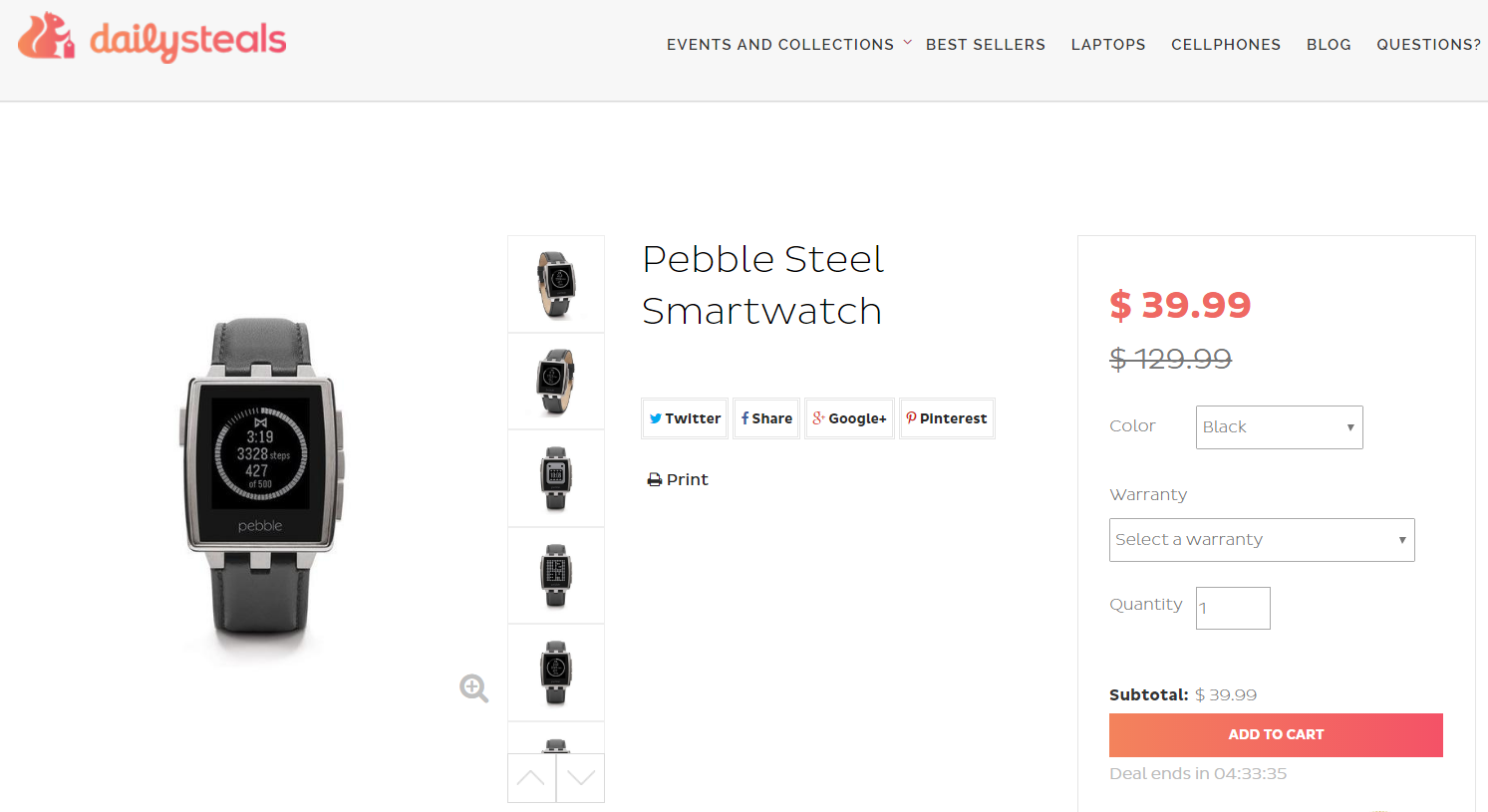
Task: Share product on Google+
Action: point(849,418)
